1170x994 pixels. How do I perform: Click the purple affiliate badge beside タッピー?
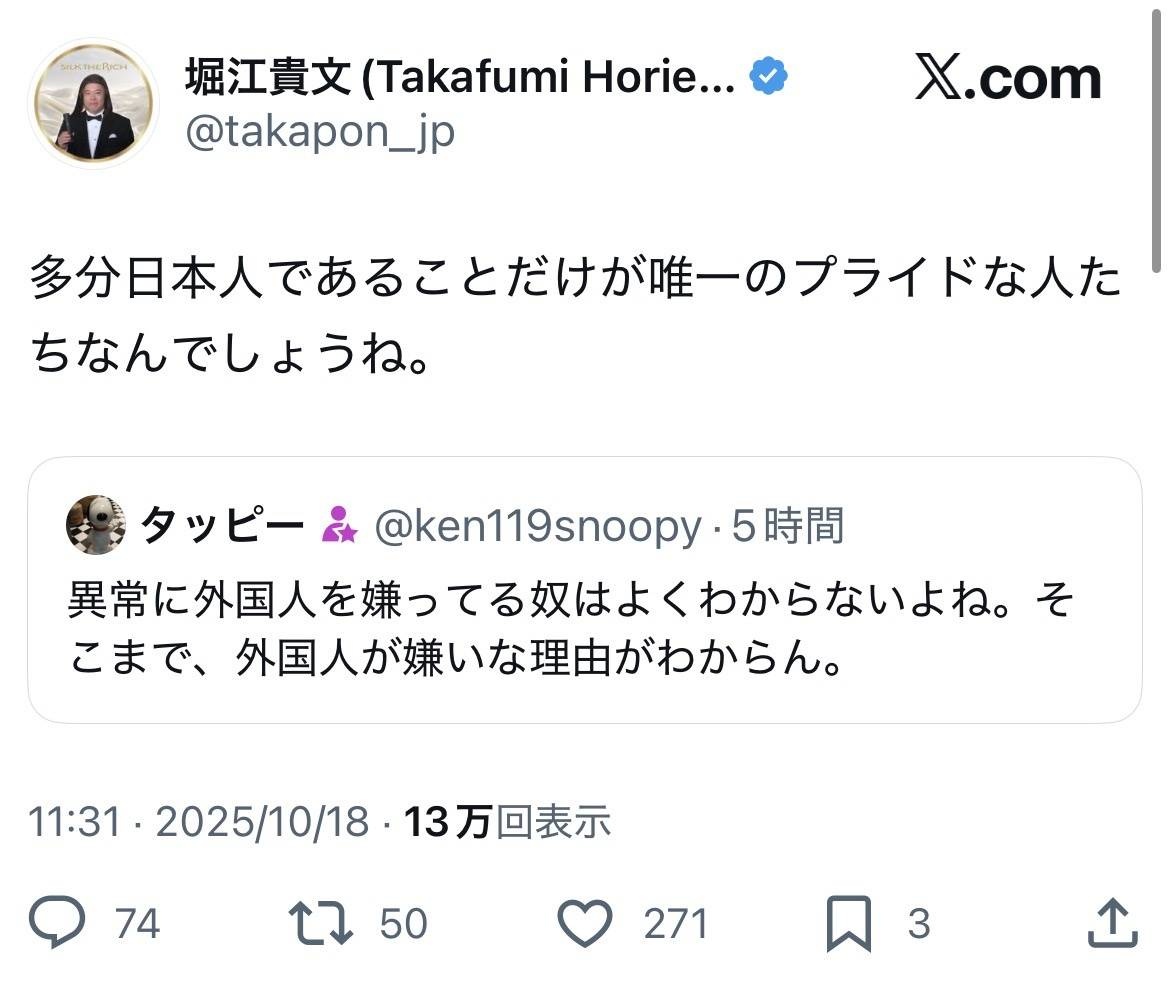[x=339, y=525]
